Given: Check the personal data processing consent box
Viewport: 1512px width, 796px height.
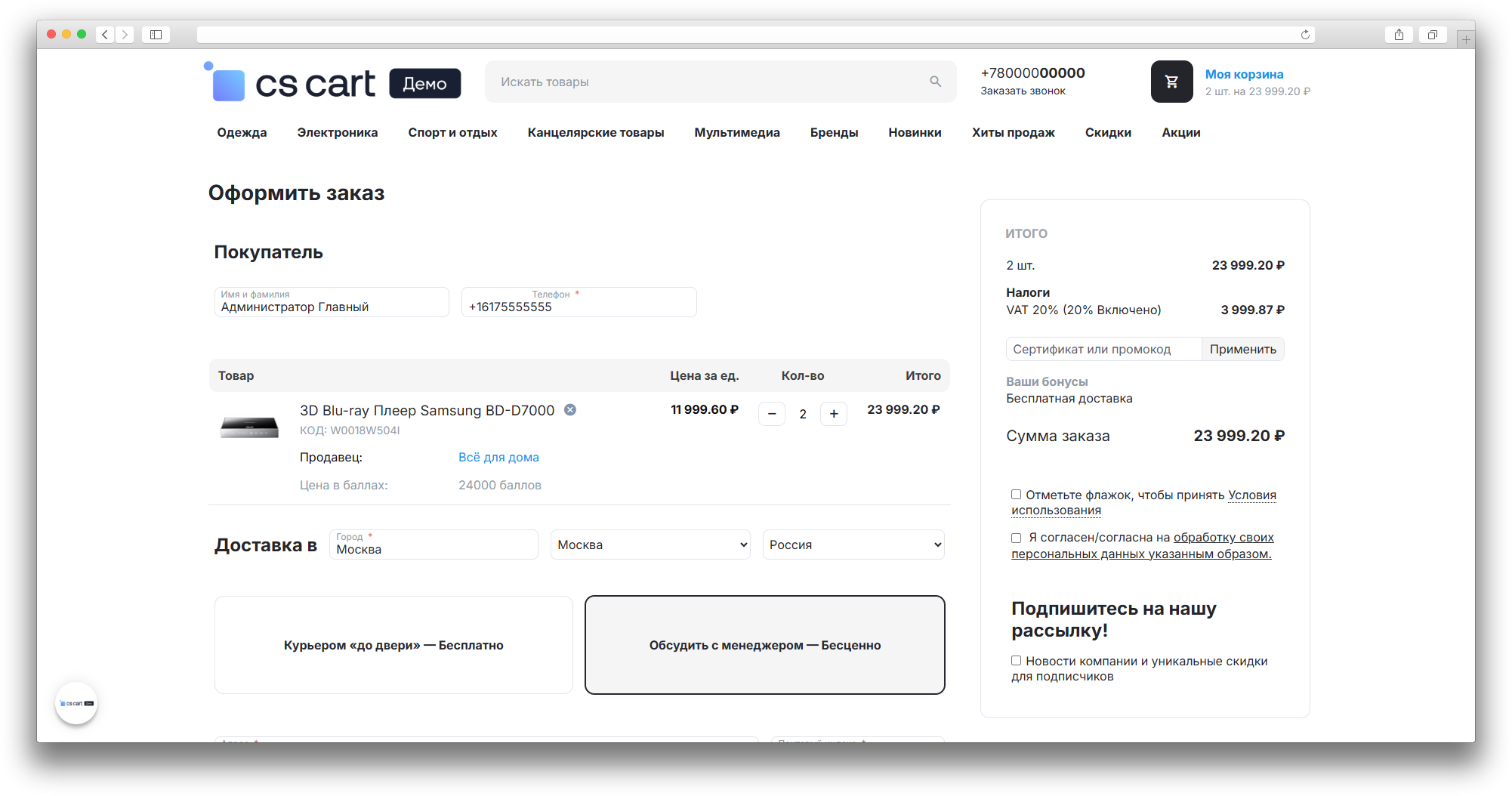Looking at the screenshot, I should tap(1016, 538).
